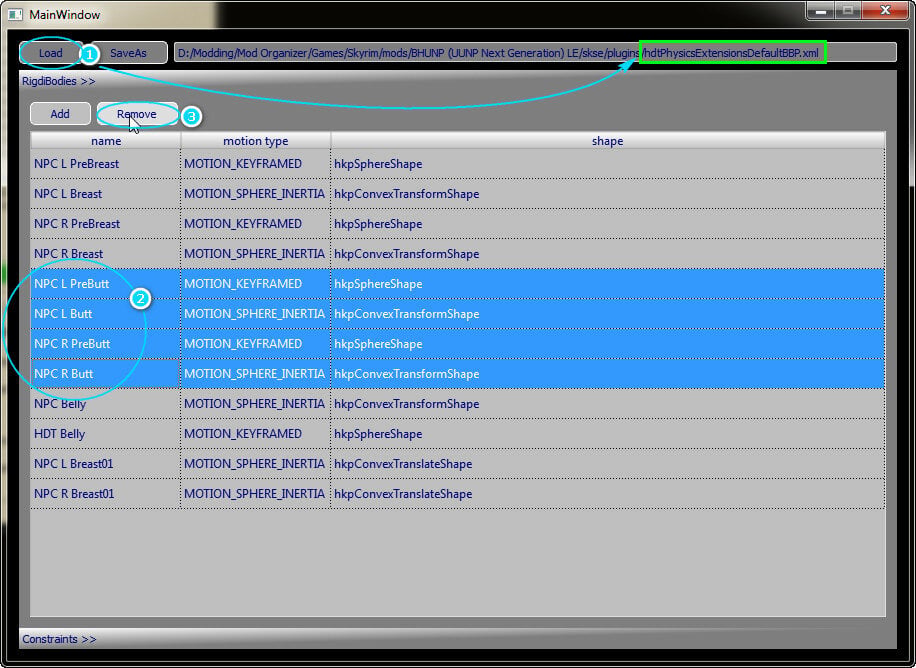Click hkpSphereShape in NPC R PreBreast row

coord(378,224)
